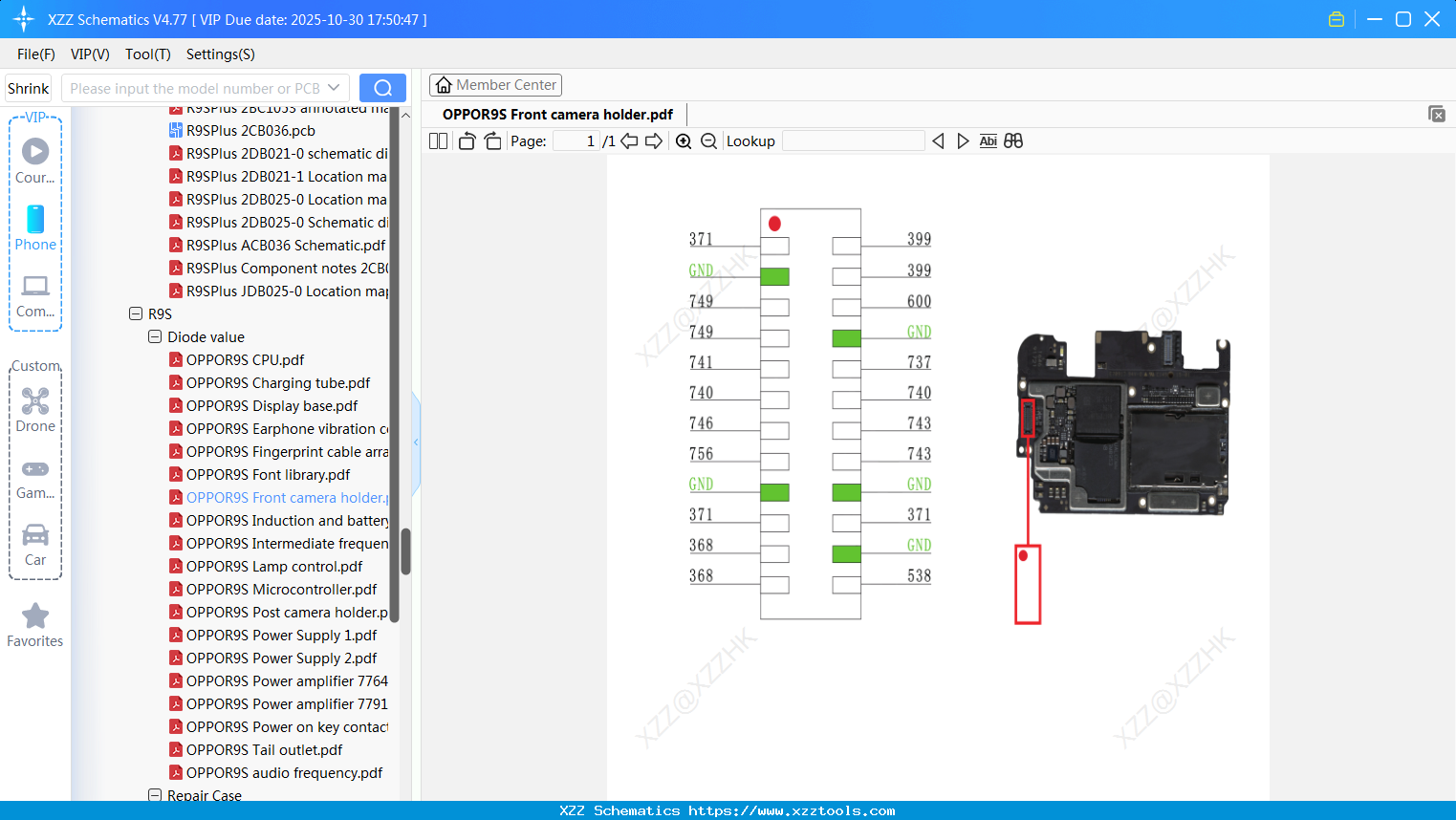Rotate the page clockwise
The width and height of the screenshot is (1456, 820).
pyautogui.click(x=492, y=141)
